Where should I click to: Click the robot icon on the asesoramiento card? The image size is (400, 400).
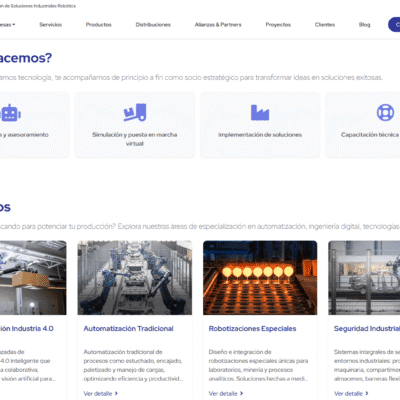point(10,113)
